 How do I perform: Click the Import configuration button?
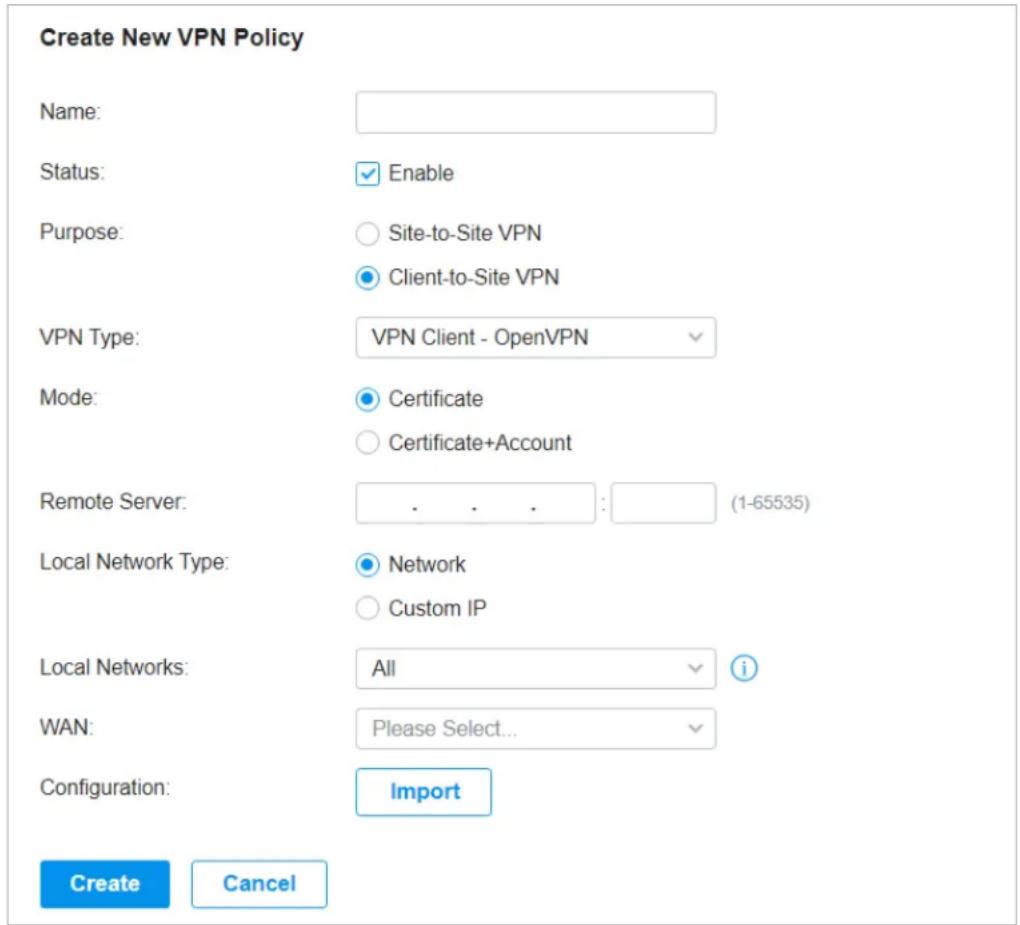pyautogui.click(x=423, y=792)
